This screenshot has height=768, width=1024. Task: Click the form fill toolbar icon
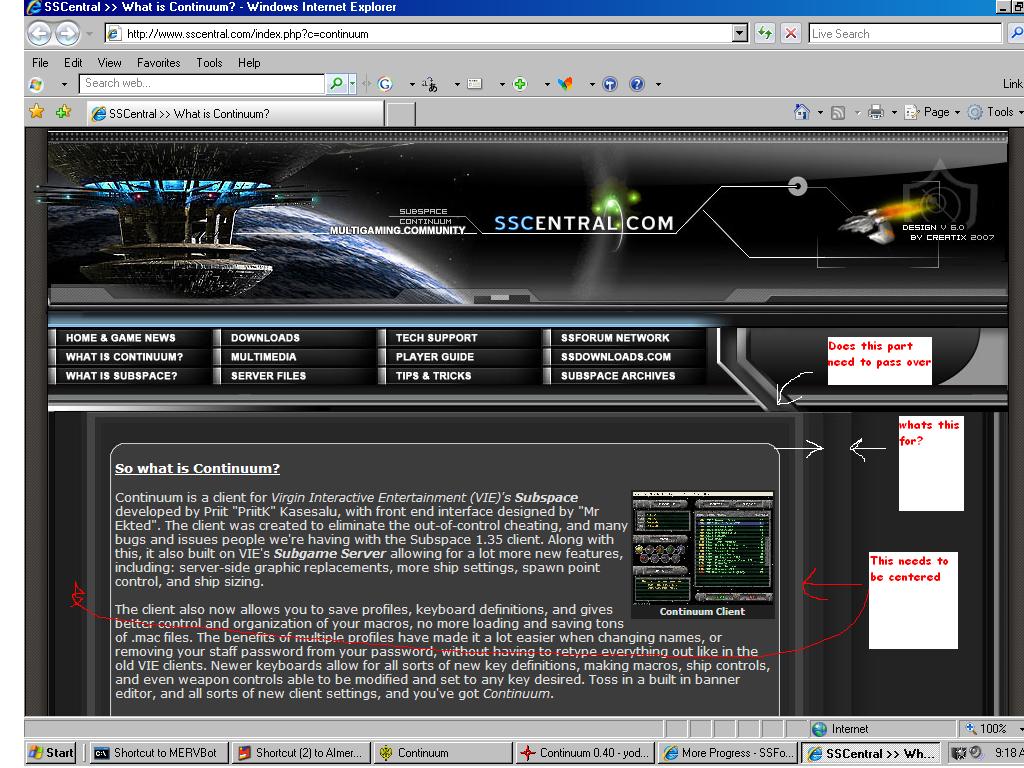475,84
